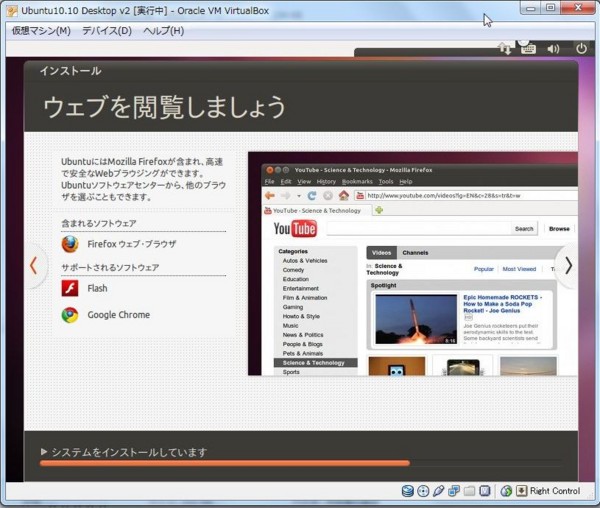Viewport: 600px width, 508px height.
Task: Click the host key arrow icon
Action: click(521, 491)
